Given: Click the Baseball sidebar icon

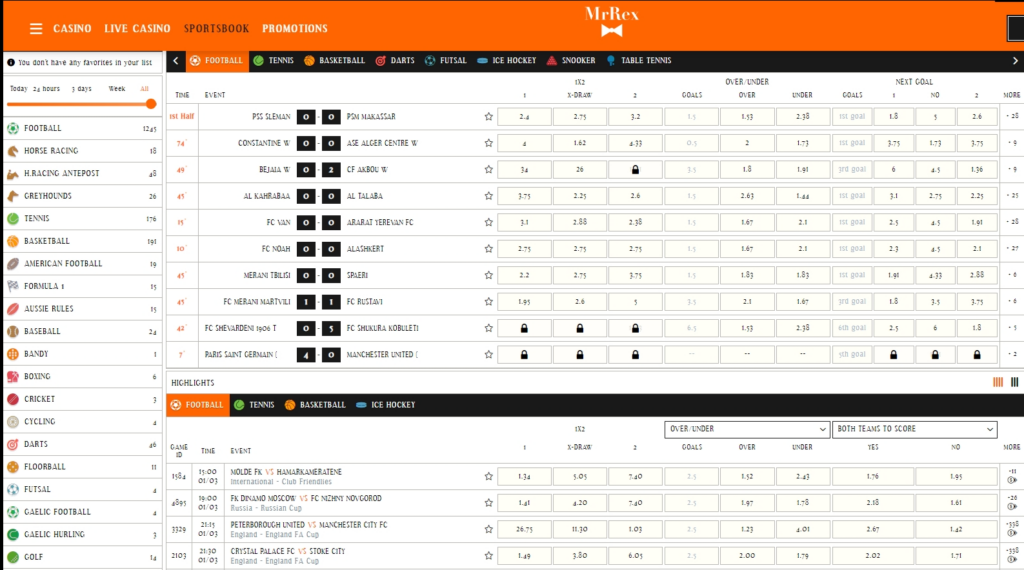Looking at the screenshot, I should tap(13, 332).
